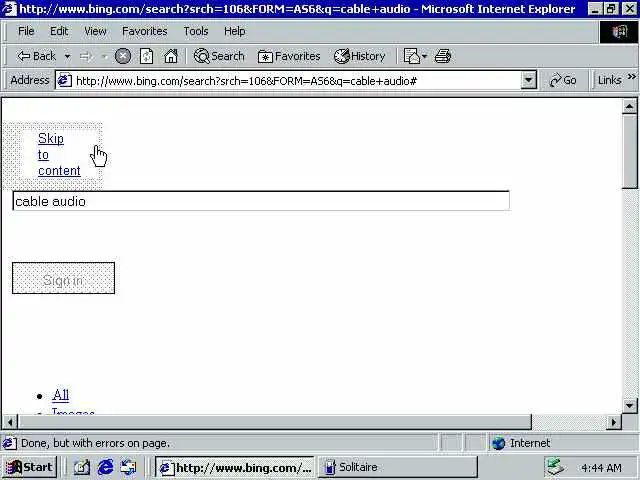Click the Links toolbar label

609,80
